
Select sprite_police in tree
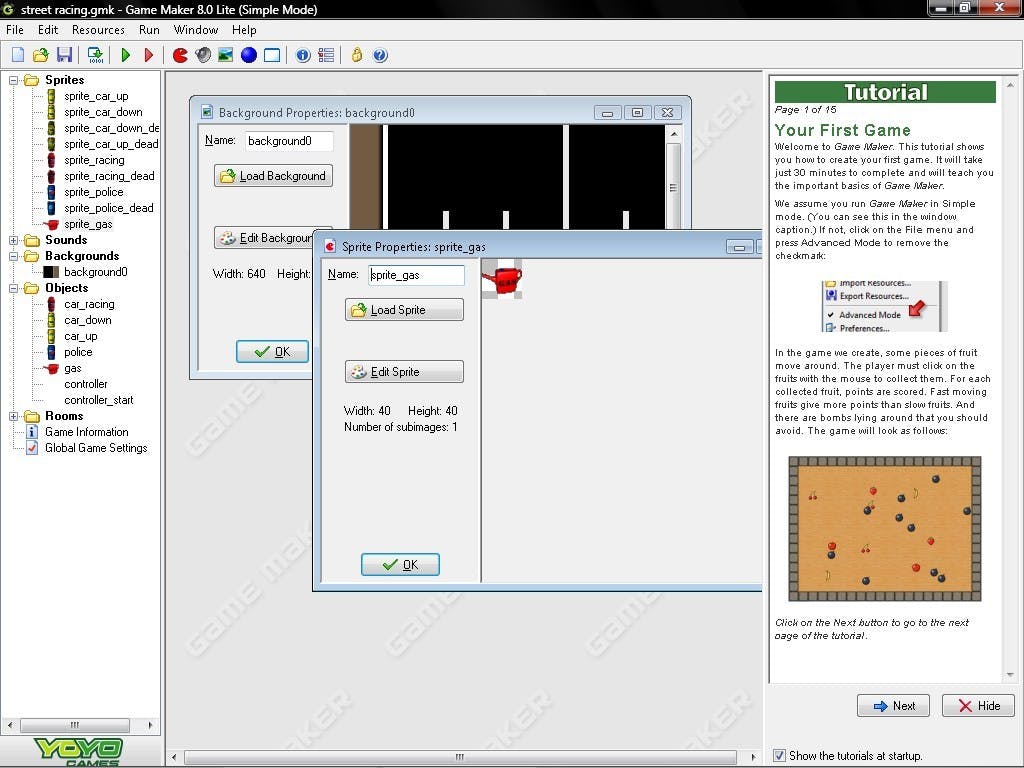(x=93, y=192)
